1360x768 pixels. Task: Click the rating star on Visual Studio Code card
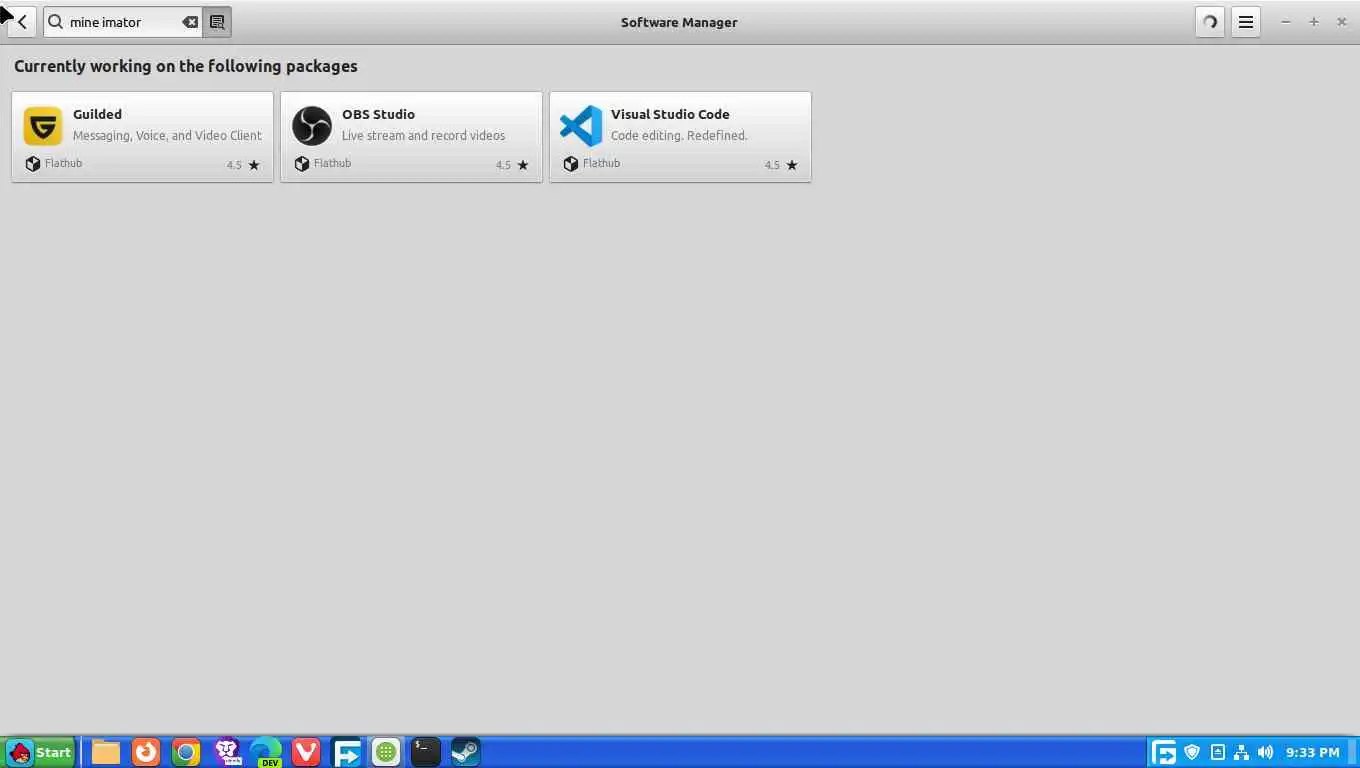click(x=792, y=165)
